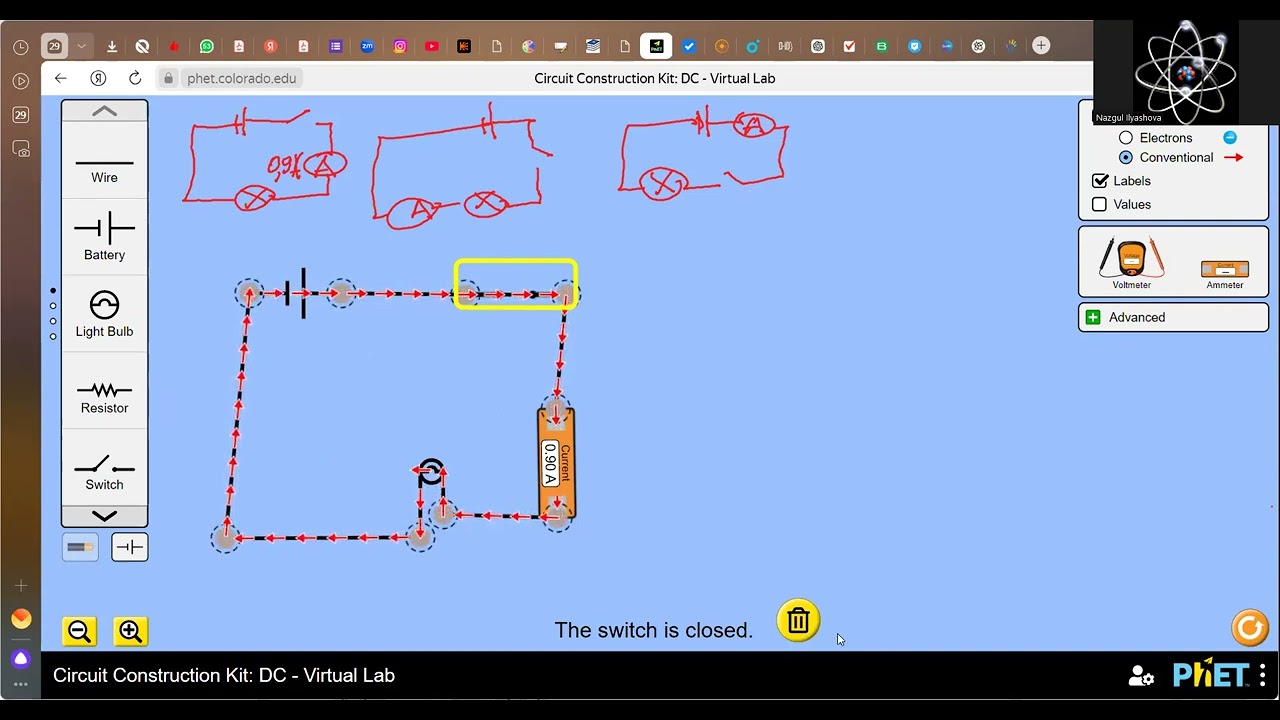Choose the Light Bulb component
This screenshot has height=720, width=1280.
(104, 313)
